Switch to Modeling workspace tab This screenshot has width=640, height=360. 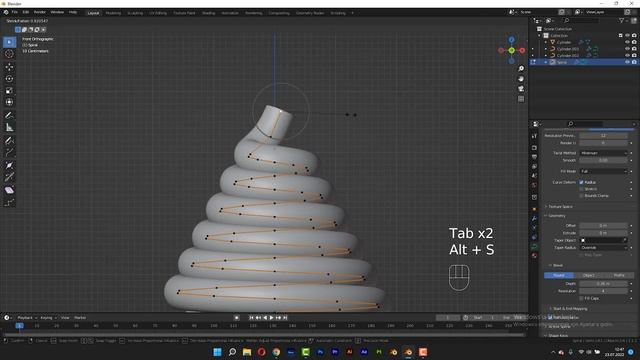(x=113, y=13)
